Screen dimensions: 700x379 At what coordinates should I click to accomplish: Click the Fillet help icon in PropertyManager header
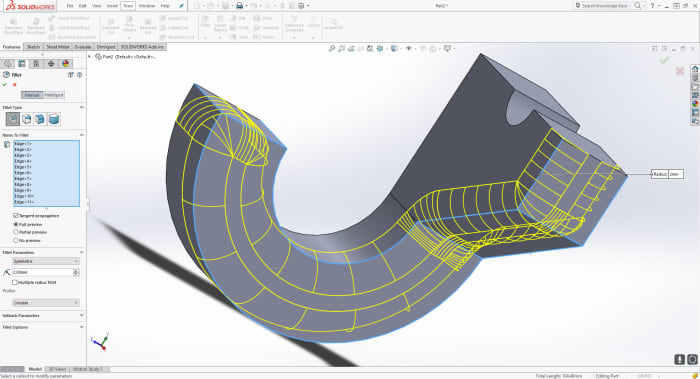[x=79, y=75]
